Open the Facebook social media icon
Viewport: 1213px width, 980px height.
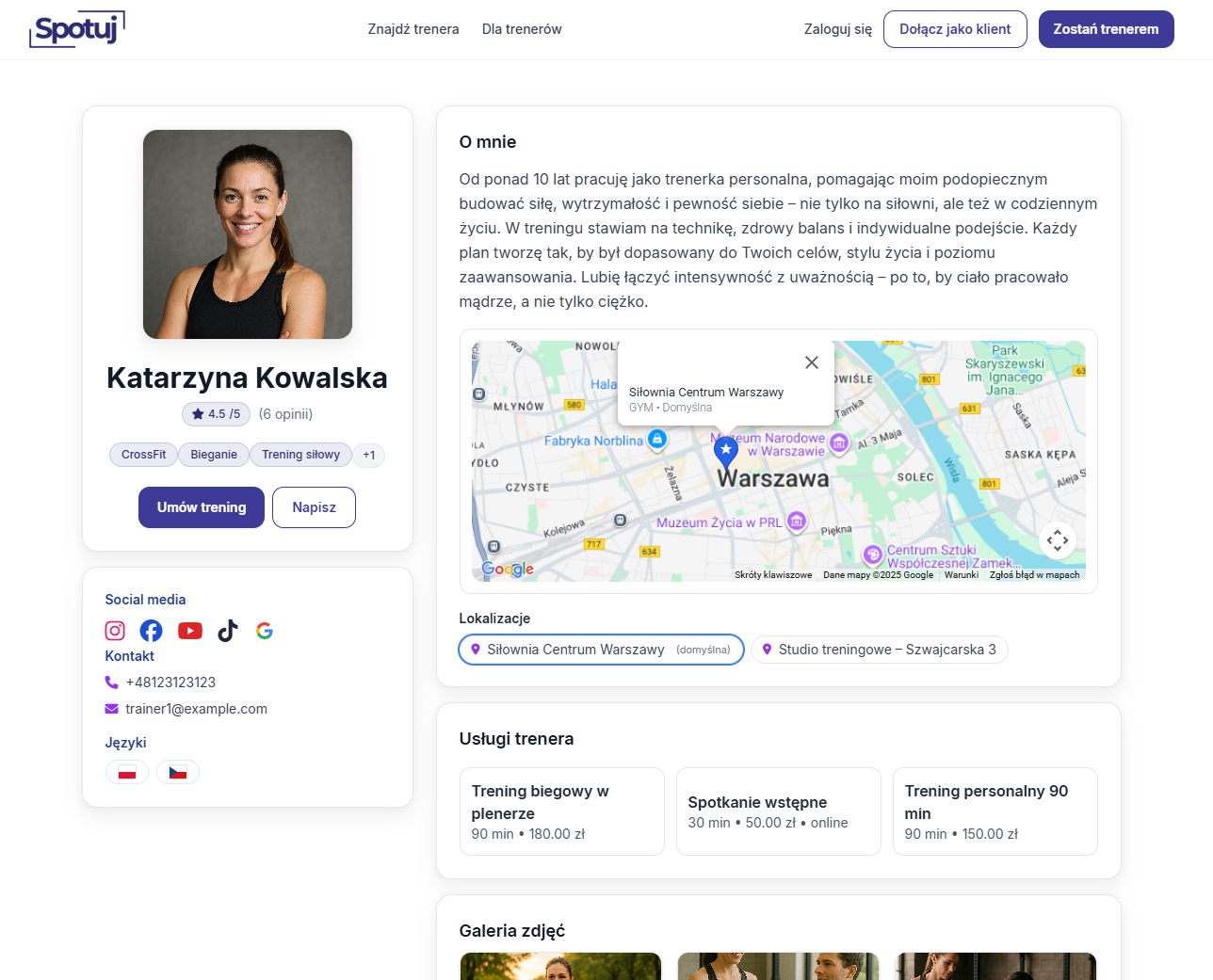pyautogui.click(x=151, y=631)
